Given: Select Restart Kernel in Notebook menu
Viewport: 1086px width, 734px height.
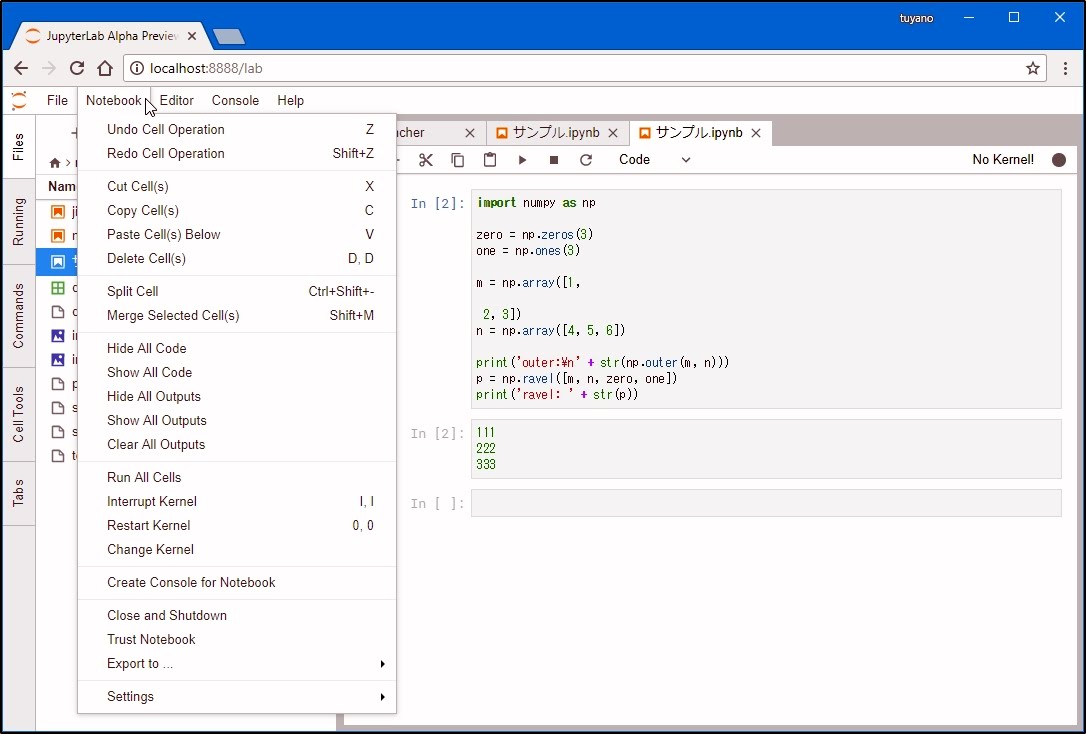Looking at the screenshot, I should click(148, 526).
